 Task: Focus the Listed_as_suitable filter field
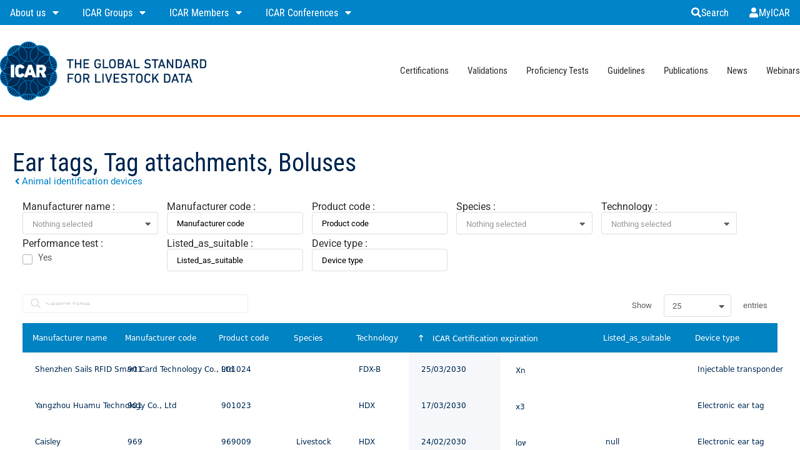235,260
